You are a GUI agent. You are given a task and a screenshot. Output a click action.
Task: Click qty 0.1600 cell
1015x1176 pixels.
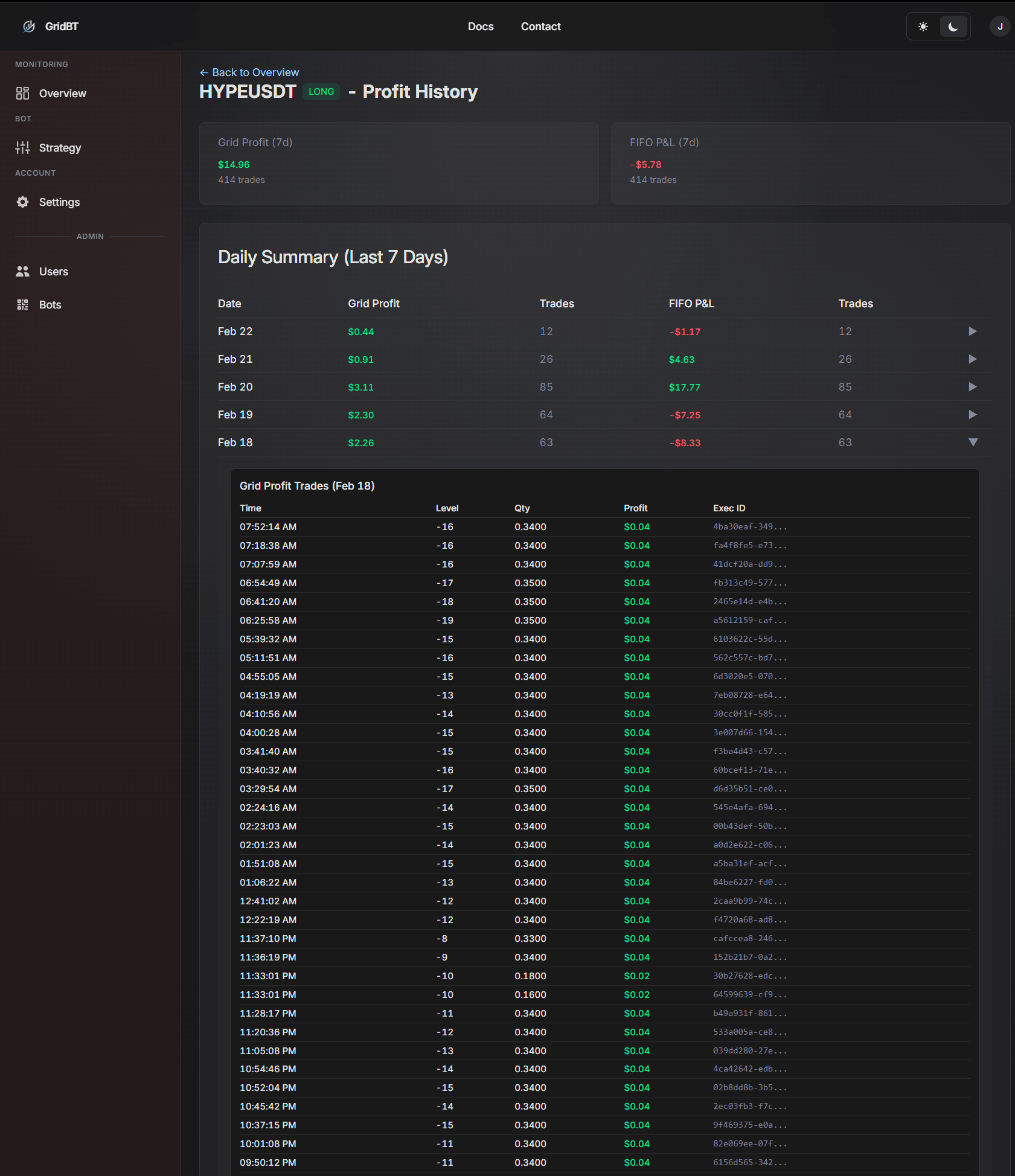coord(530,994)
